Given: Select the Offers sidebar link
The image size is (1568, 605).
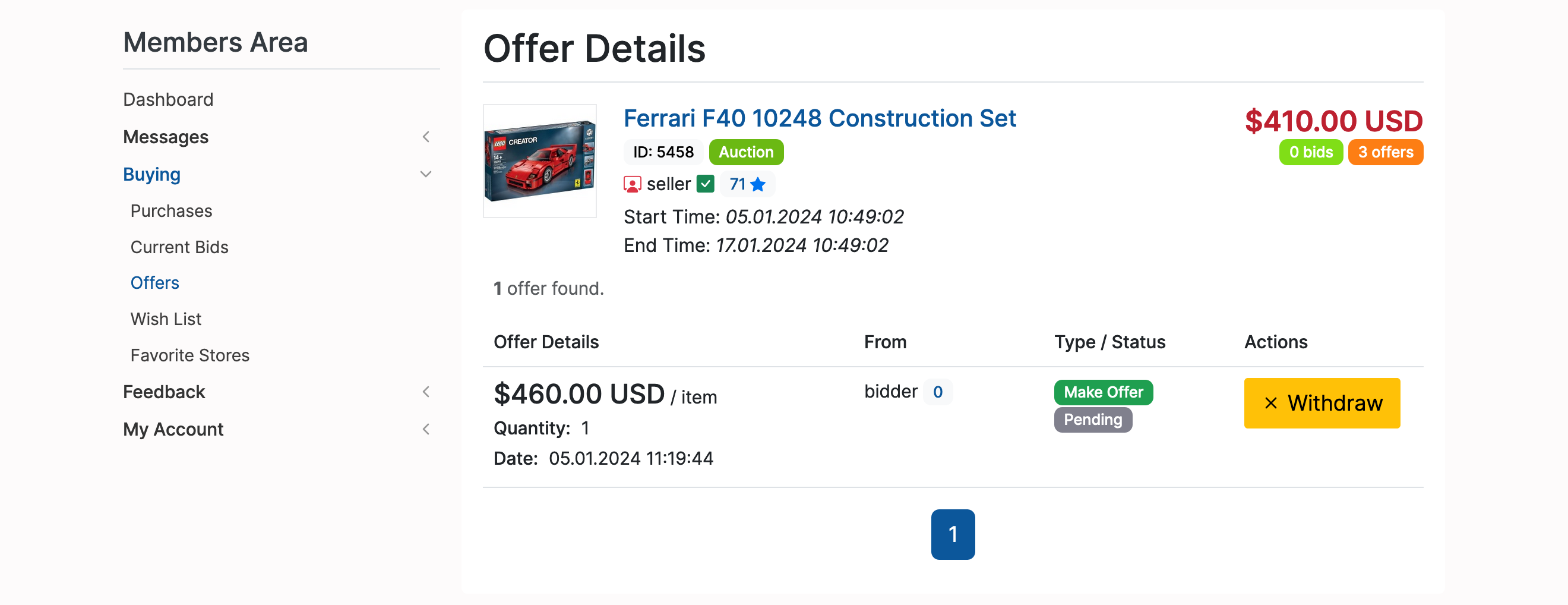Looking at the screenshot, I should click(x=154, y=283).
